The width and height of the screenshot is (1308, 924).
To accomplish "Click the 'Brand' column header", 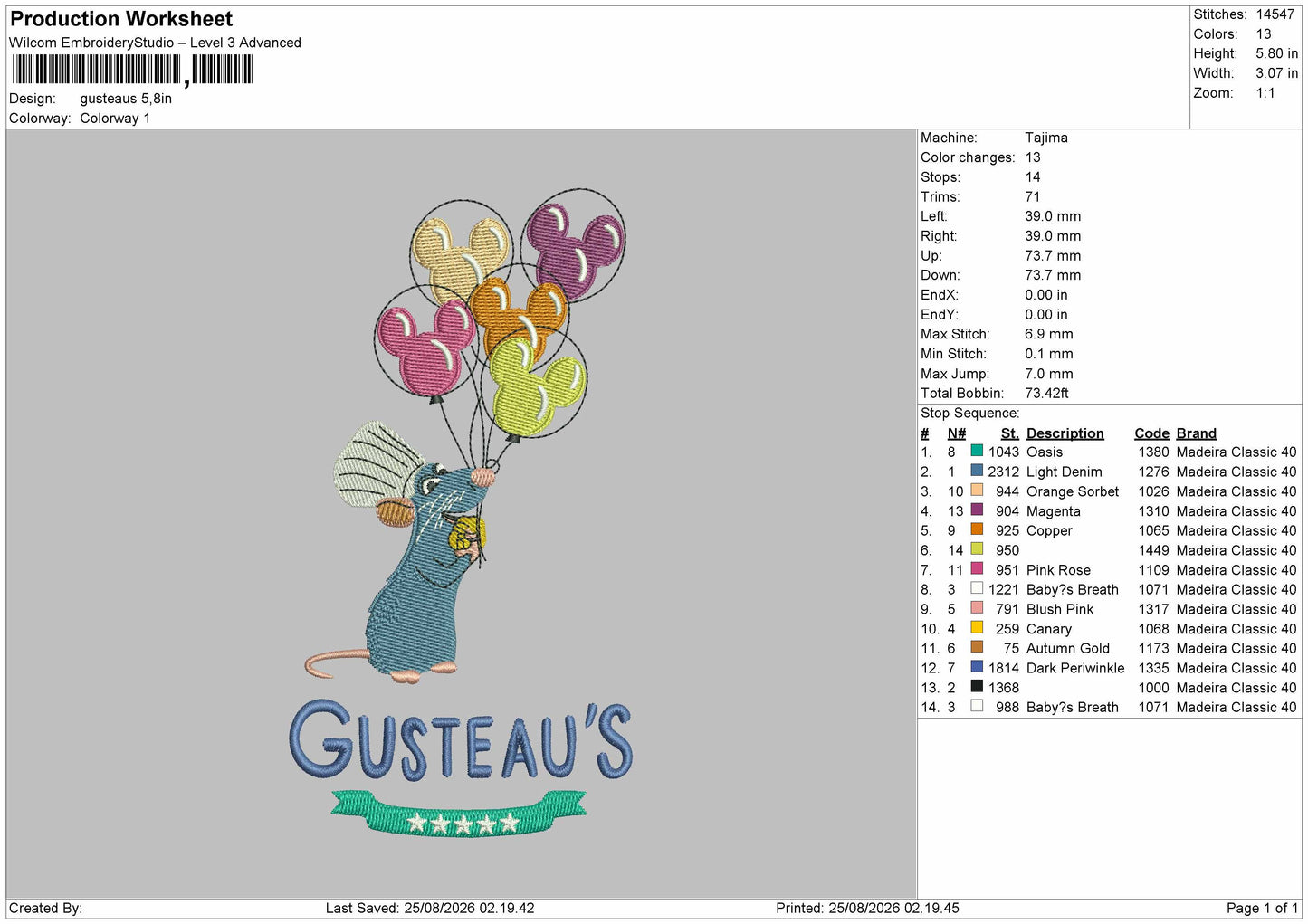I will click(1197, 433).
